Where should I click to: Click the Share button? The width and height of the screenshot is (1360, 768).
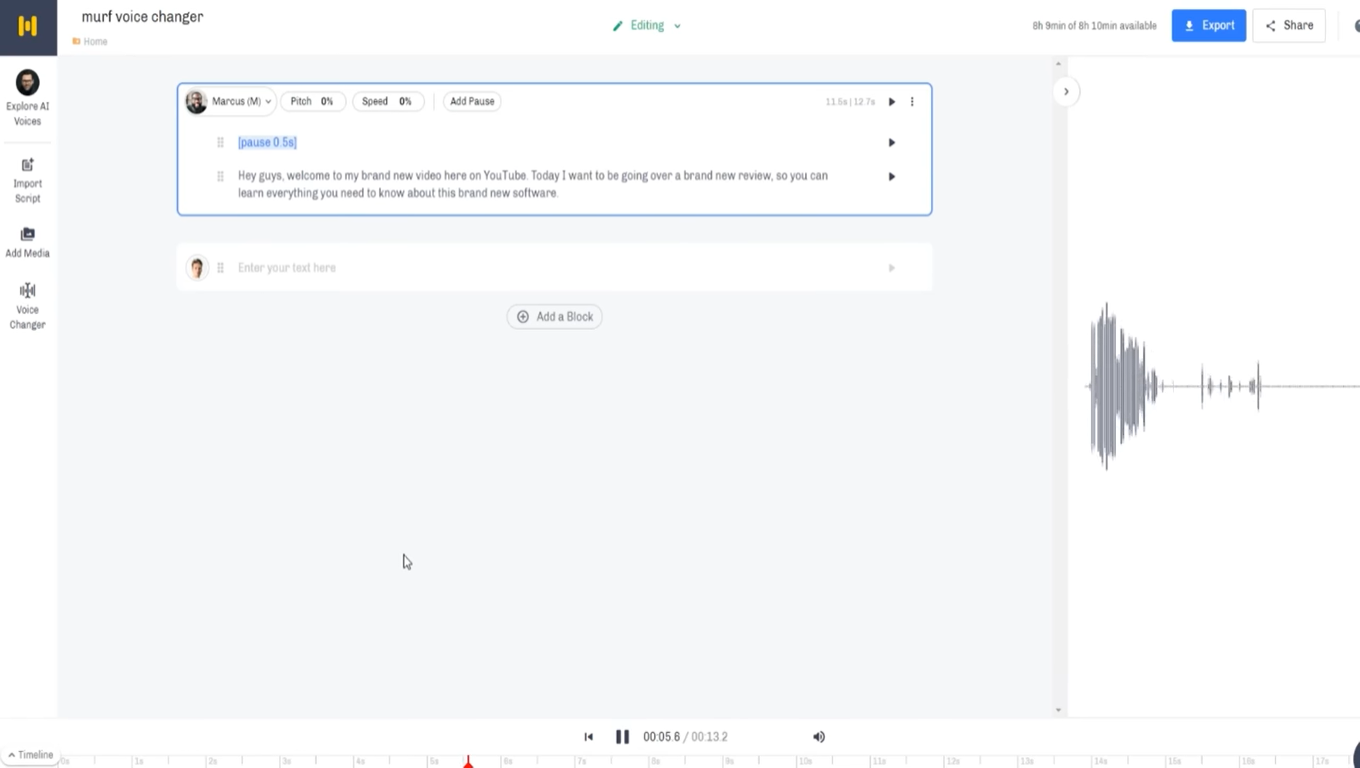(1289, 26)
